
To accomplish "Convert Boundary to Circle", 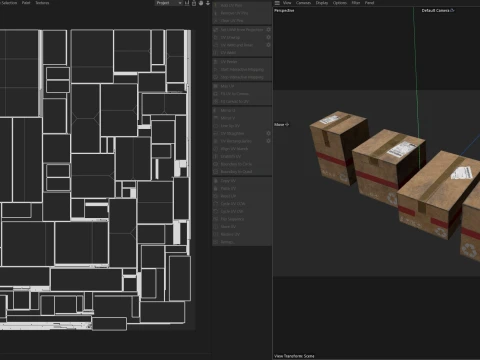I will (242, 164).
